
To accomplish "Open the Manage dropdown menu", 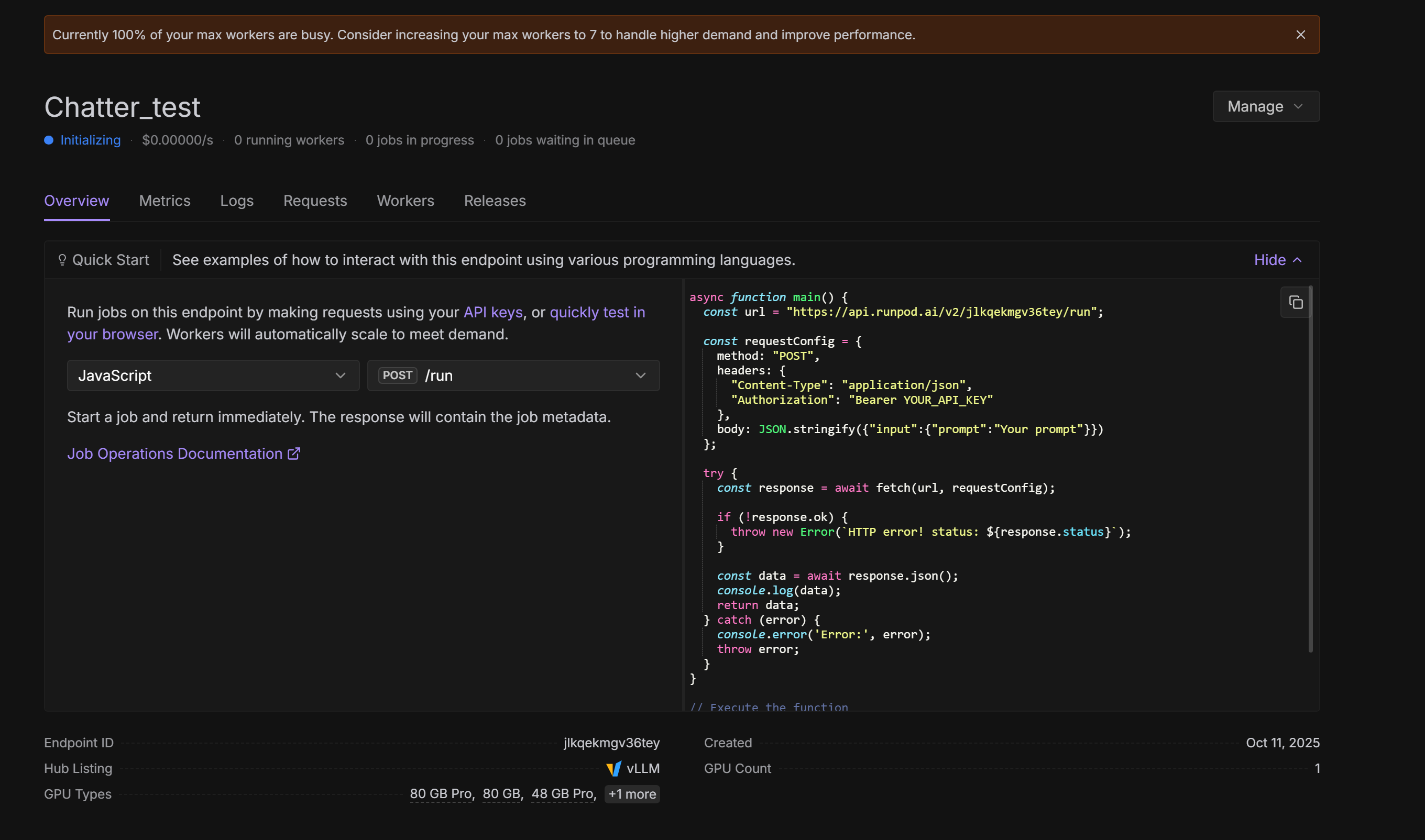I will coord(1265,106).
